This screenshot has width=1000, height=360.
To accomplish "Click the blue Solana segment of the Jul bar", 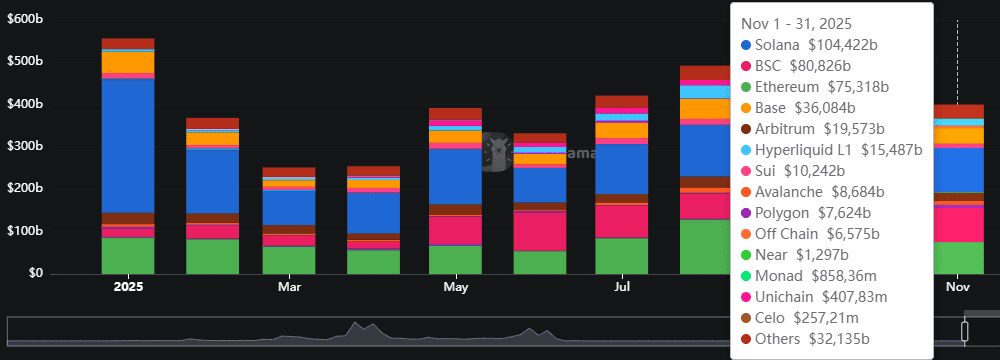I will tap(622, 169).
